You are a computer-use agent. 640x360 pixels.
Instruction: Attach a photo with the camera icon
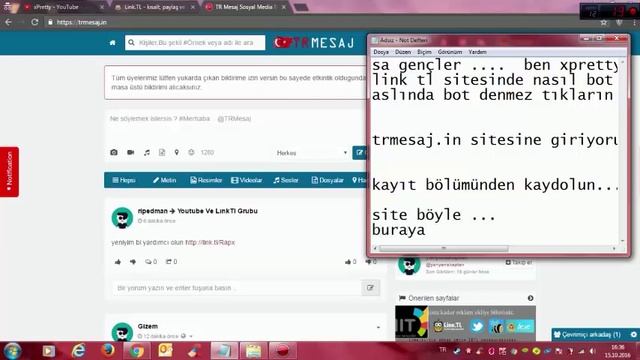(x=114, y=152)
